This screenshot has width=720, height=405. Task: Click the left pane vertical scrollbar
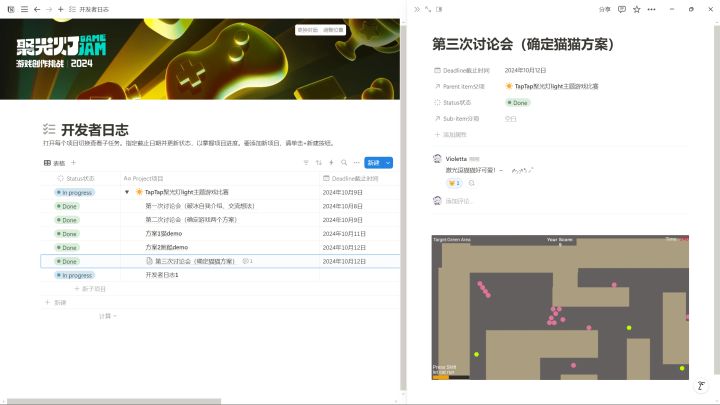(x=403, y=207)
